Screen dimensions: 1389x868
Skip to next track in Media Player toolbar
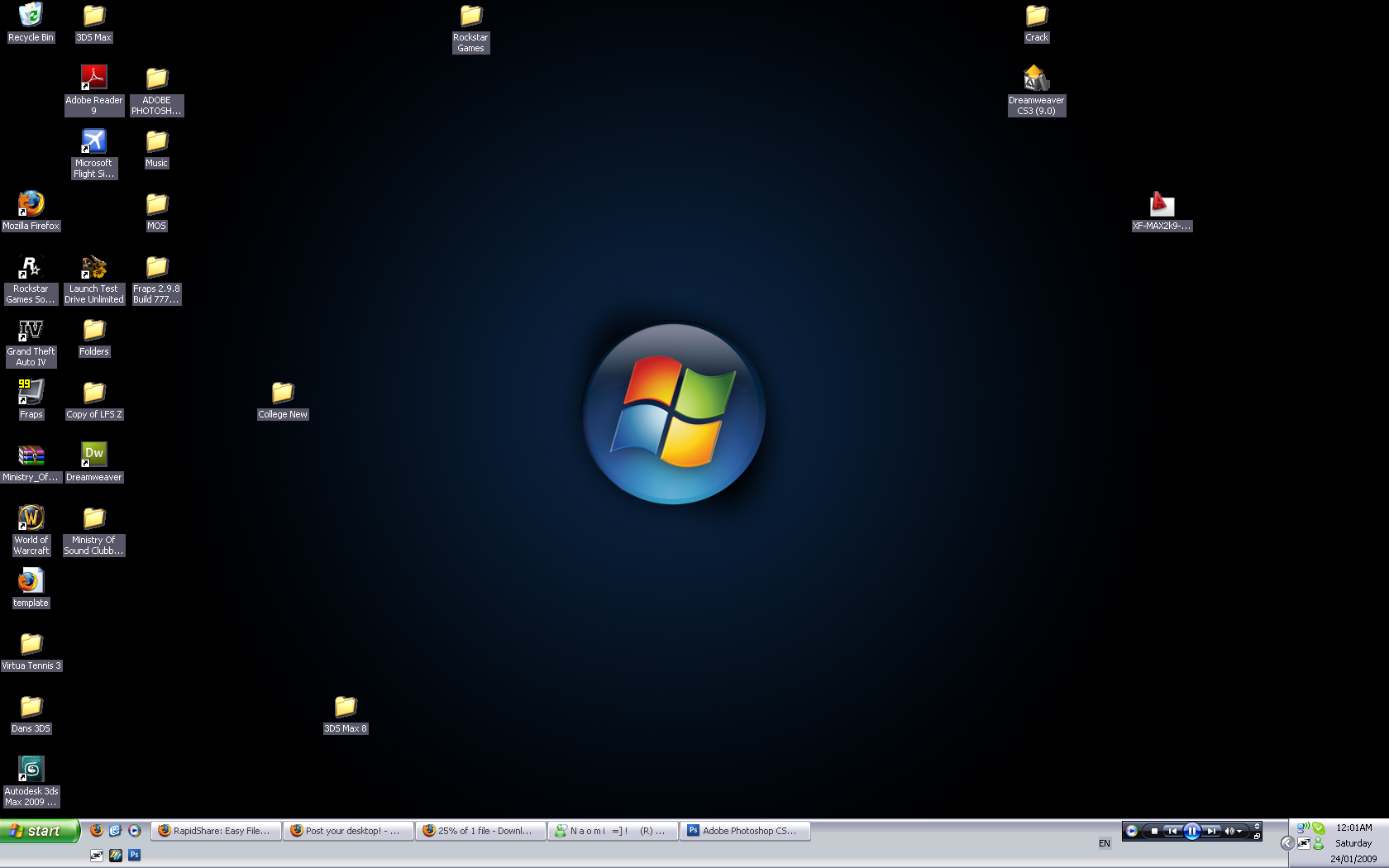(x=1211, y=831)
